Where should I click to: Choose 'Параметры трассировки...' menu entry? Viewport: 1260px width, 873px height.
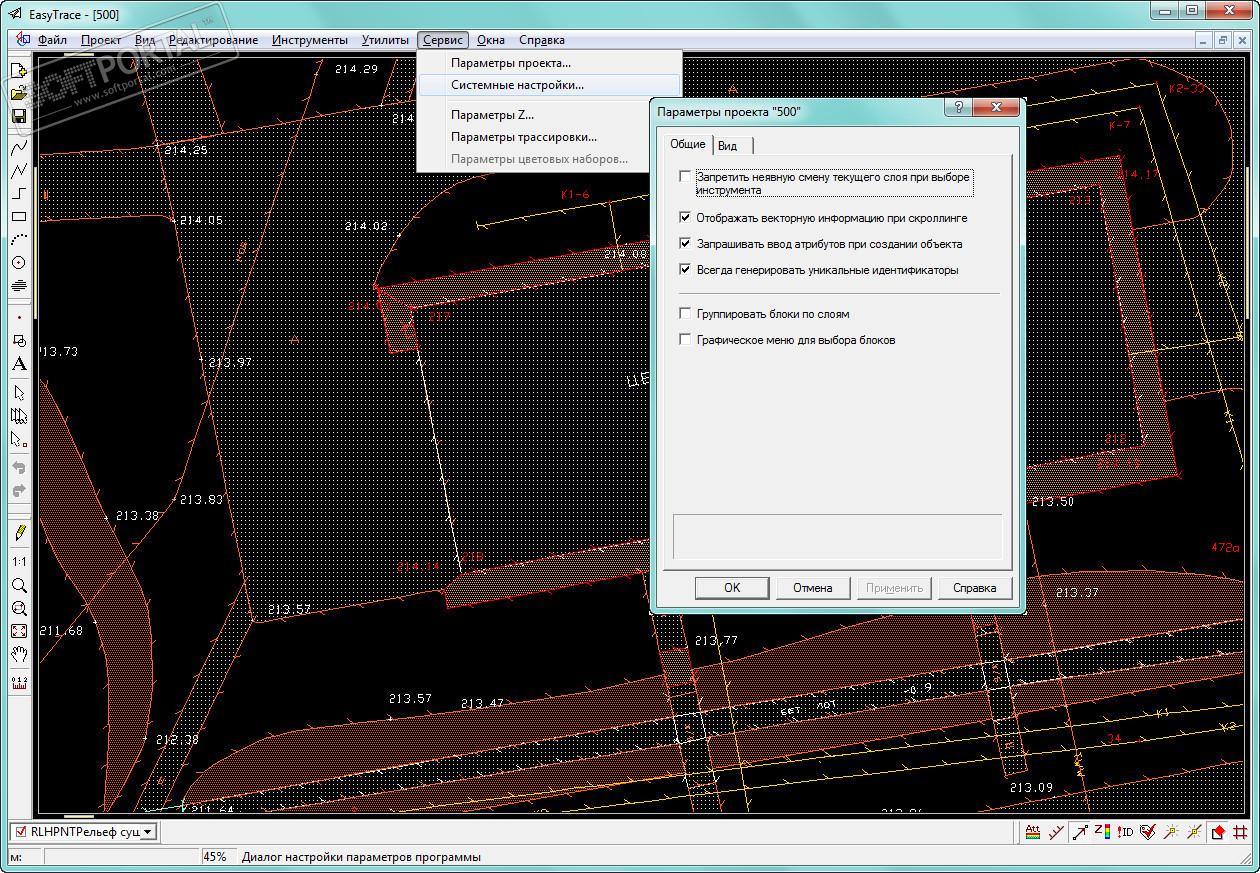point(523,137)
